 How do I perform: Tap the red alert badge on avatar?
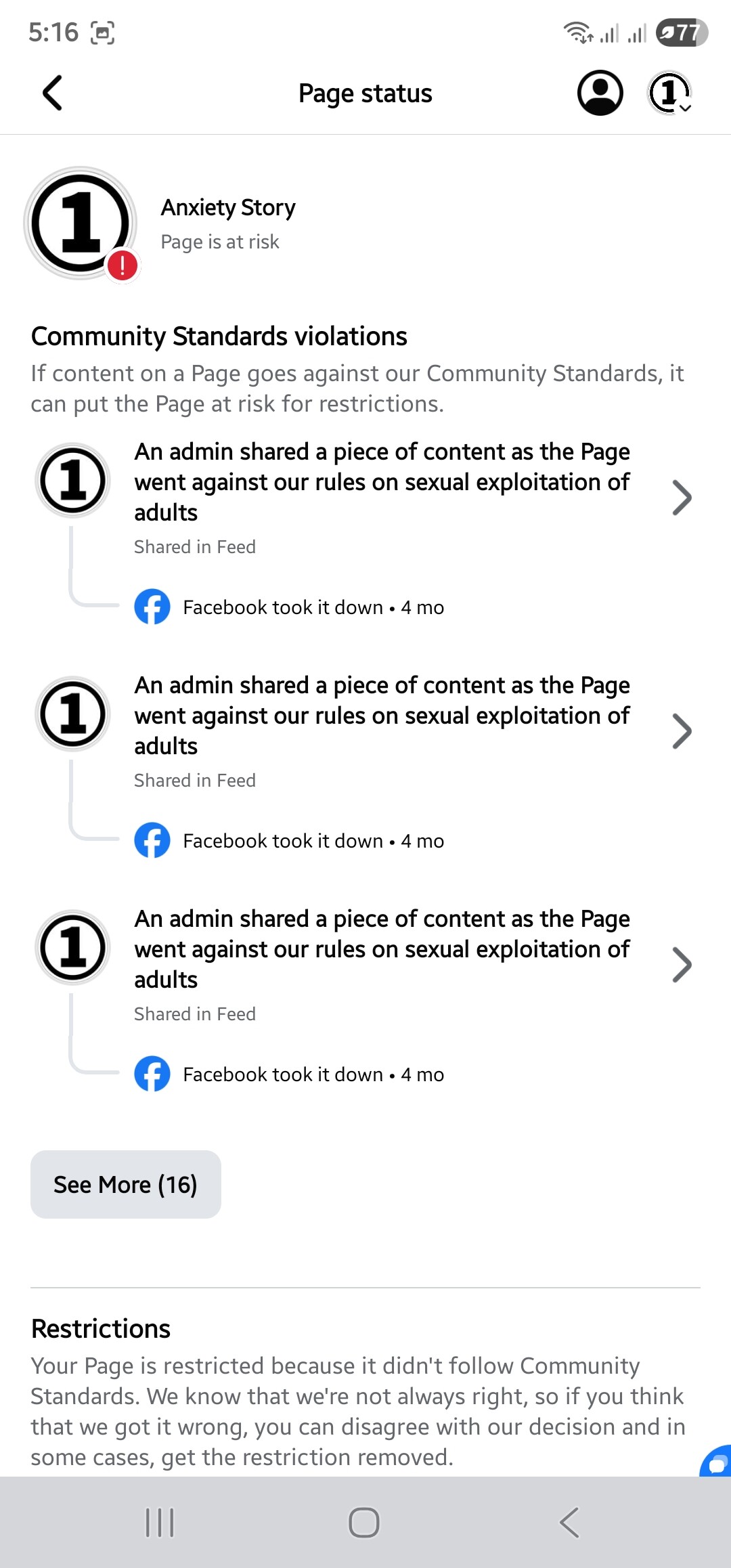tap(123, 265)
